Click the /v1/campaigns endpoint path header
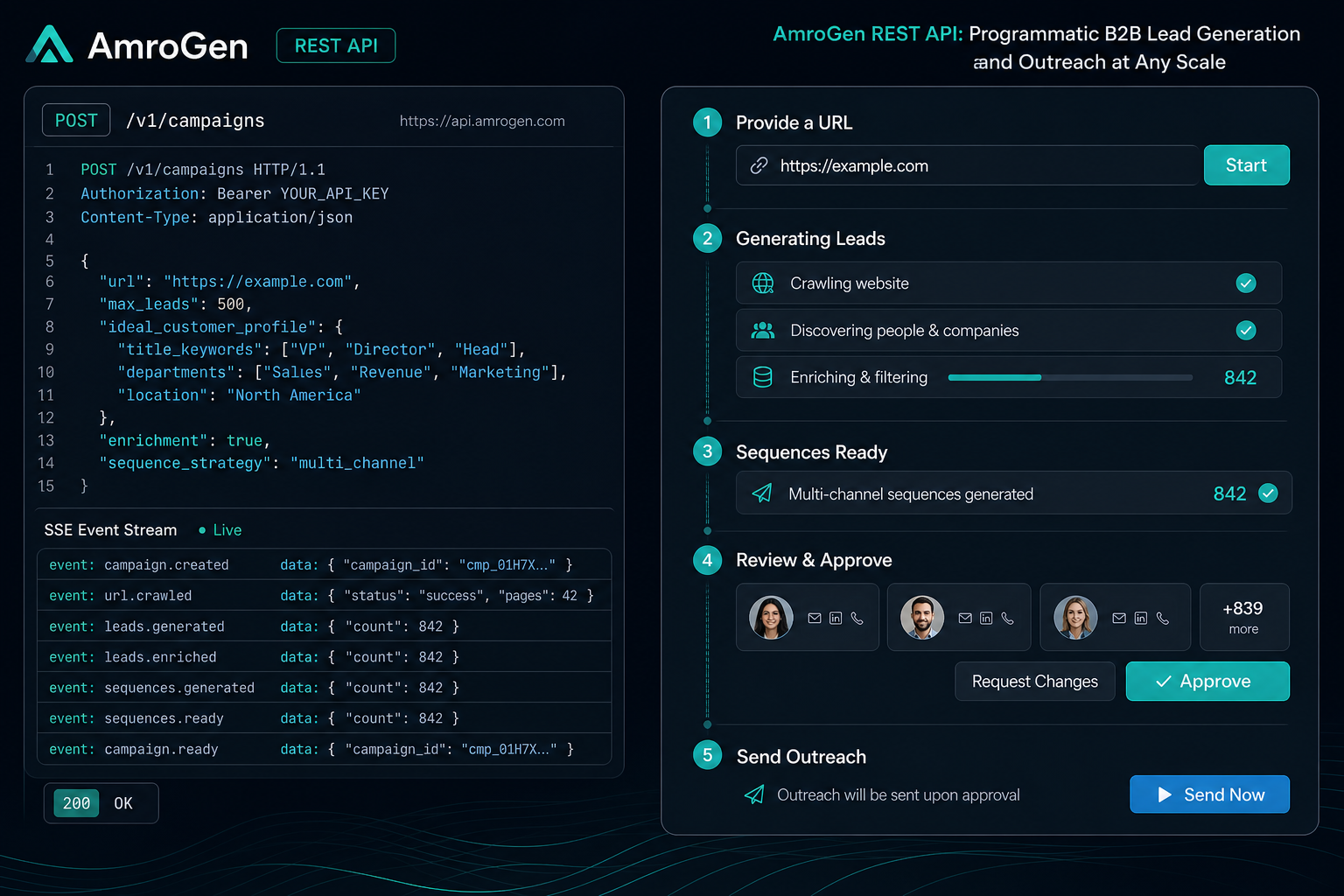 tap(195, 121)
